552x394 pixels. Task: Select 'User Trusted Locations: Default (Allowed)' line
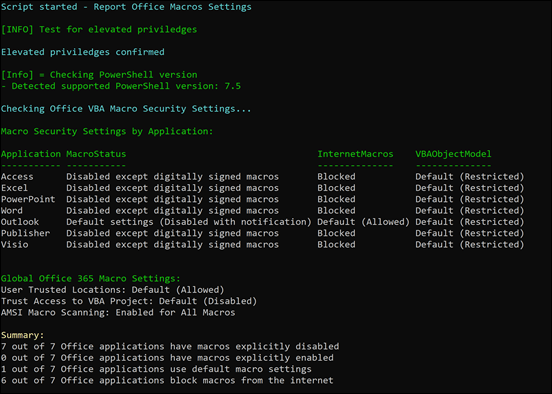pos(113,290)
